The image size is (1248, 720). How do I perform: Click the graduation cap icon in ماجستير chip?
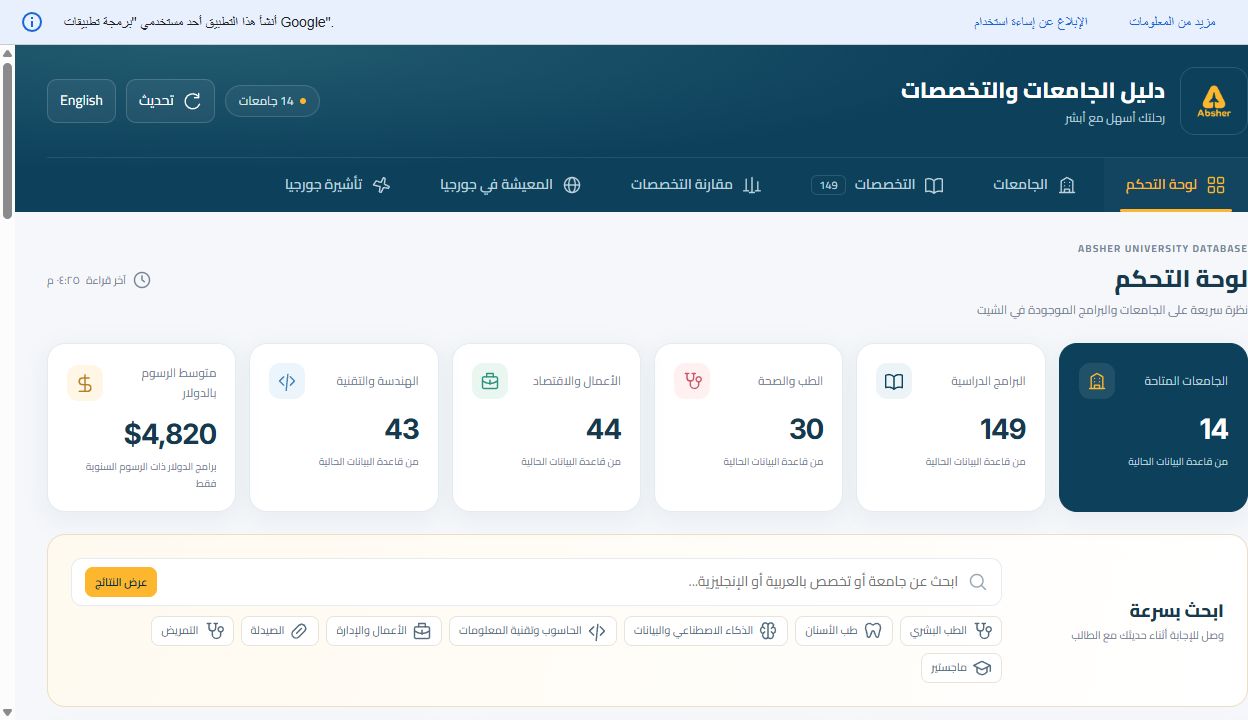(x=982, y=668)
